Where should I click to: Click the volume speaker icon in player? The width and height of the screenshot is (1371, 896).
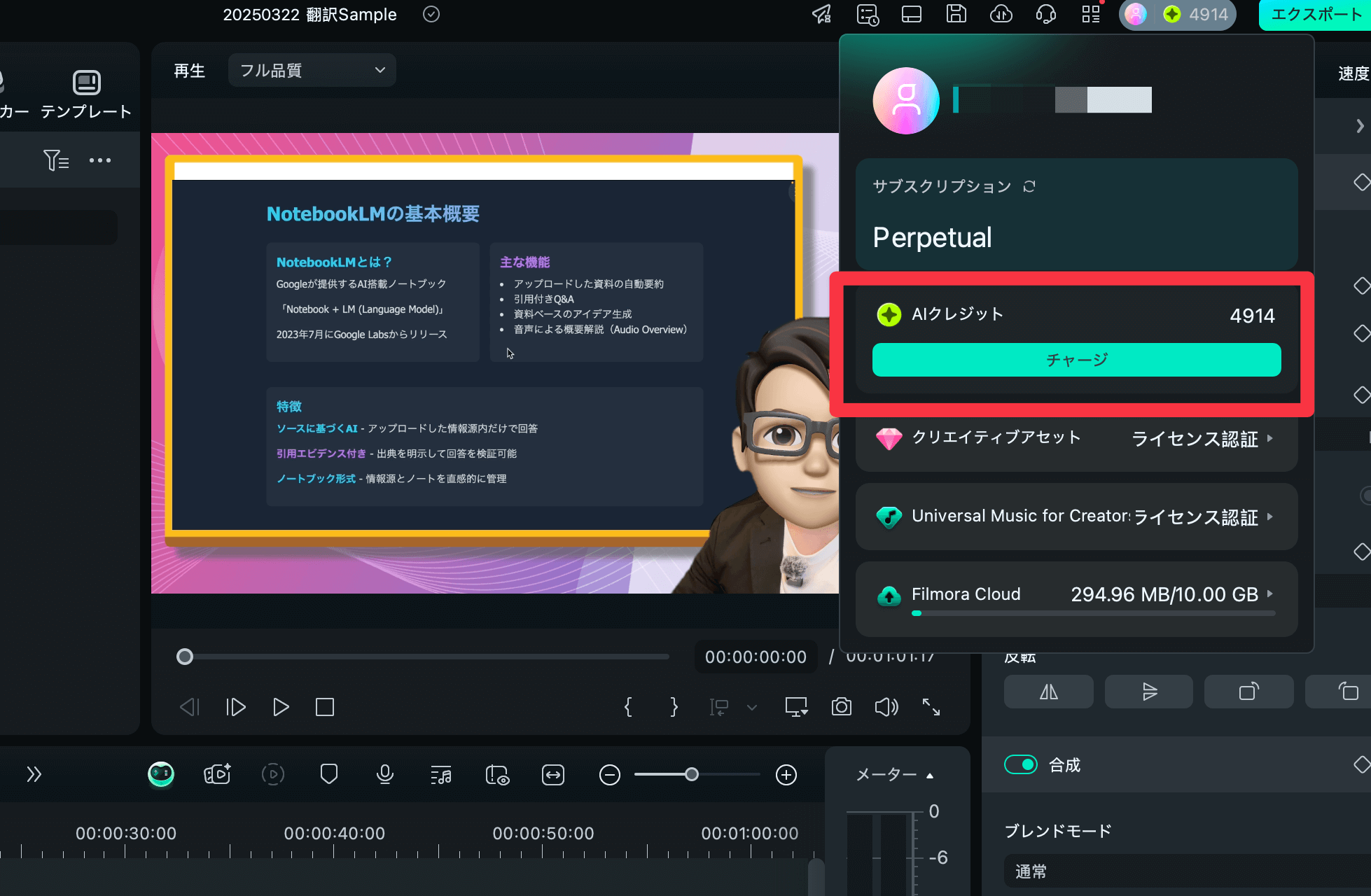(886, 707)
